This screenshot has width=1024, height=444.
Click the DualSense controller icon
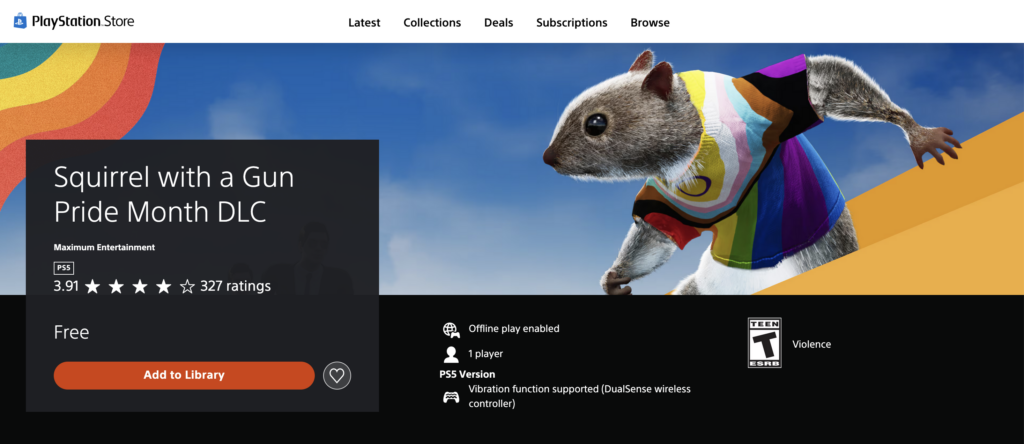click(x=450, y=397)
